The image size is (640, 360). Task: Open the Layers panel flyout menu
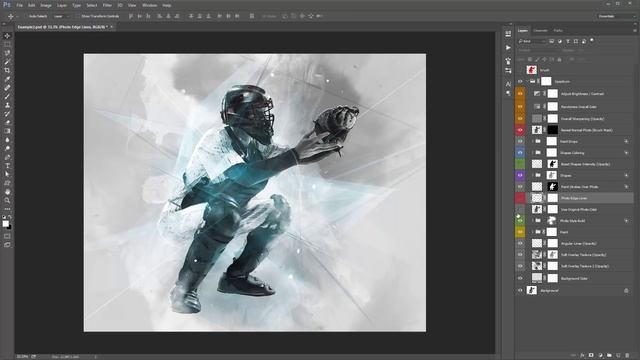click(x=635, y=31)
